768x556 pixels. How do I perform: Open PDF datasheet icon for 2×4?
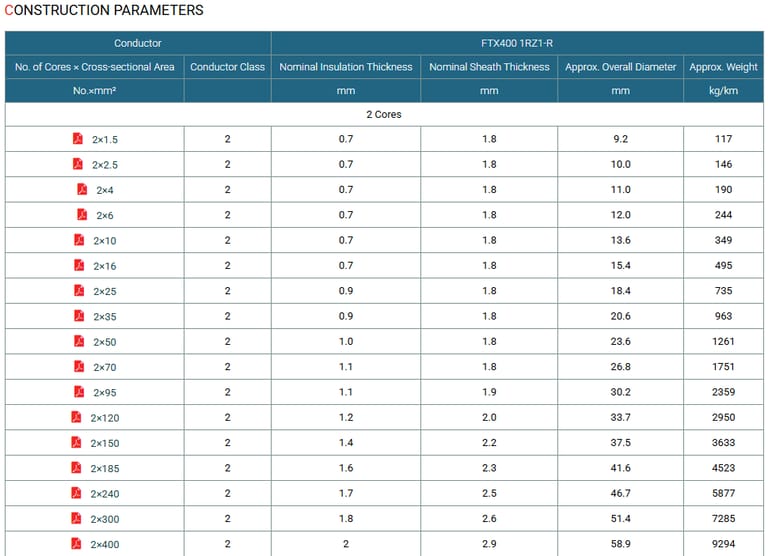point(82,189)
